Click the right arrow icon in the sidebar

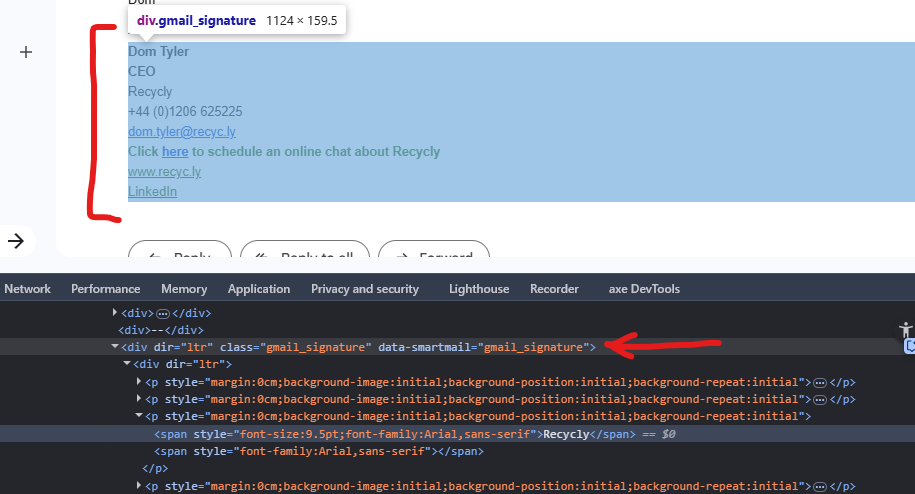(16, 241)
